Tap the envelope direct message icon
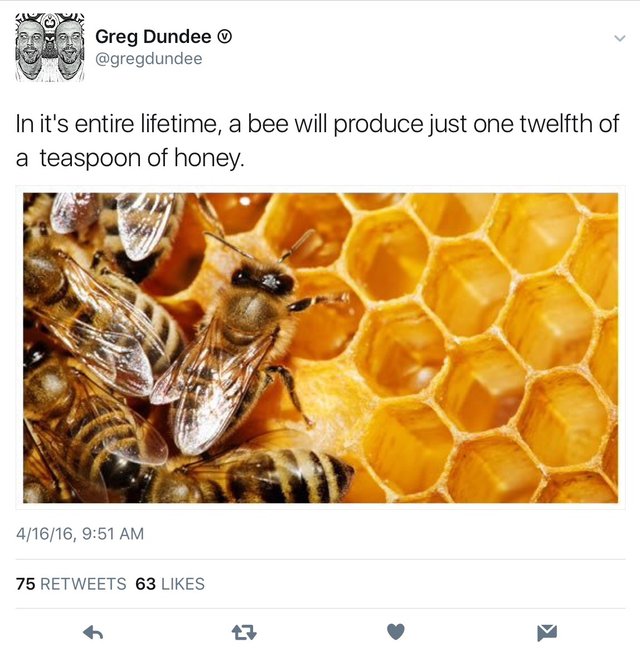This screenshot has height=656, width=640. pos(547,633)
